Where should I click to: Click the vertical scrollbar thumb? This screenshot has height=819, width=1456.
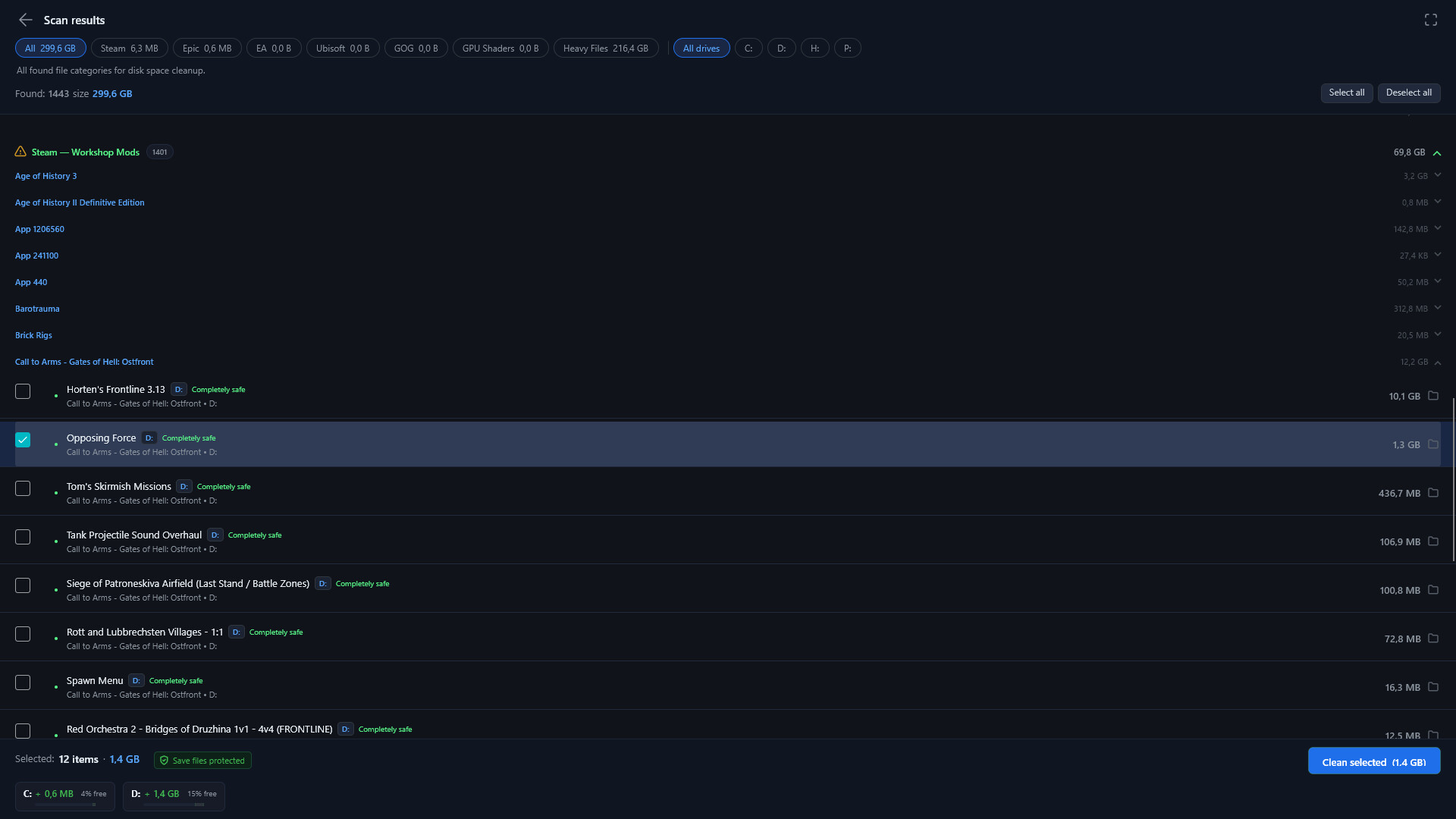pos(1453,479)
